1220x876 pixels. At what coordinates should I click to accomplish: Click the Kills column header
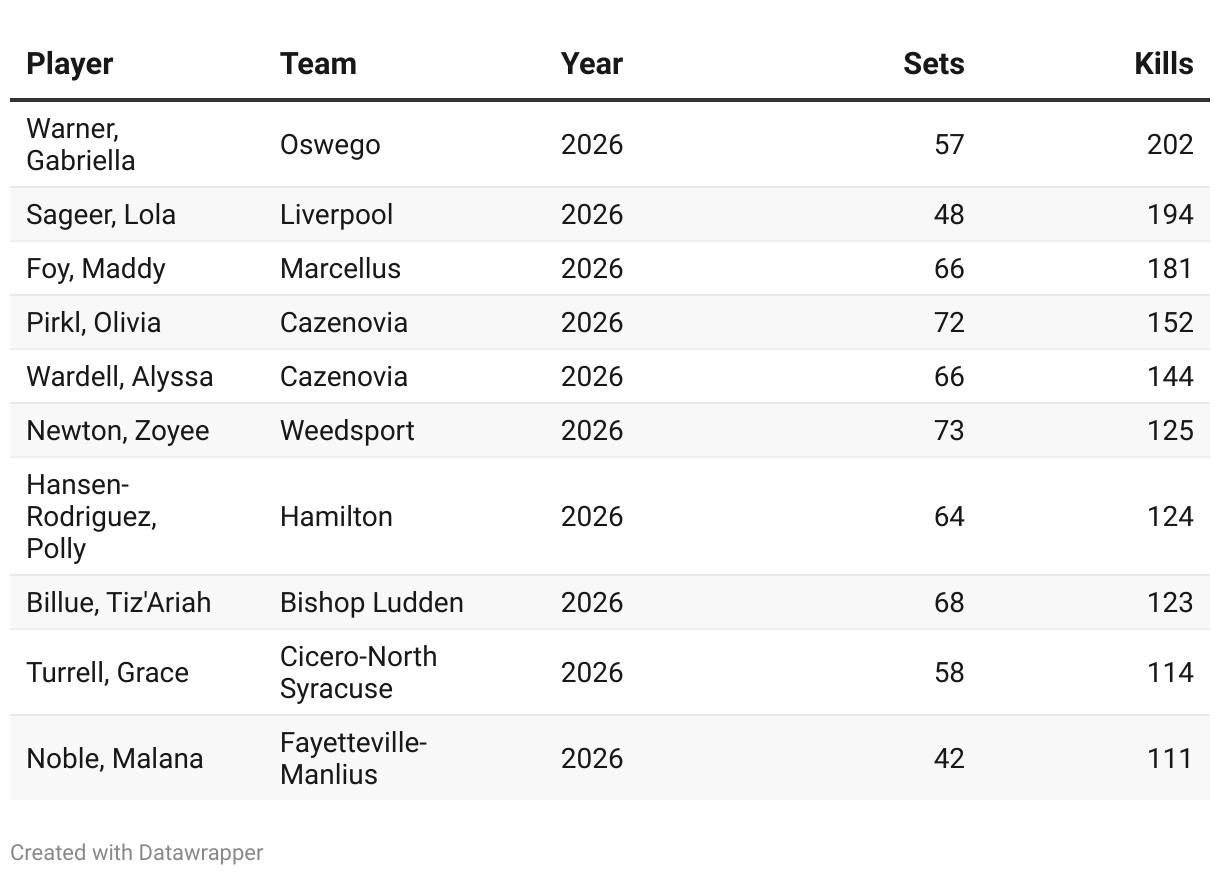(1163, 64)
